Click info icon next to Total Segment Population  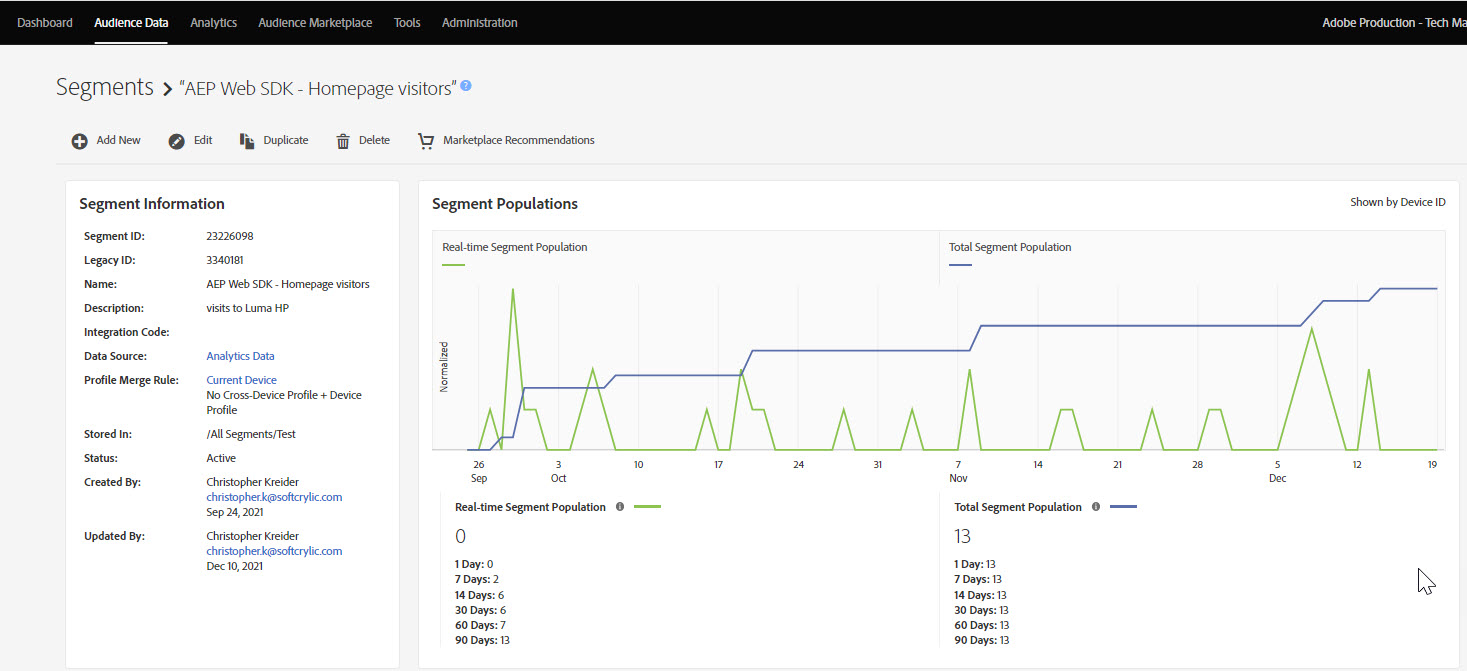[1096, 507]
